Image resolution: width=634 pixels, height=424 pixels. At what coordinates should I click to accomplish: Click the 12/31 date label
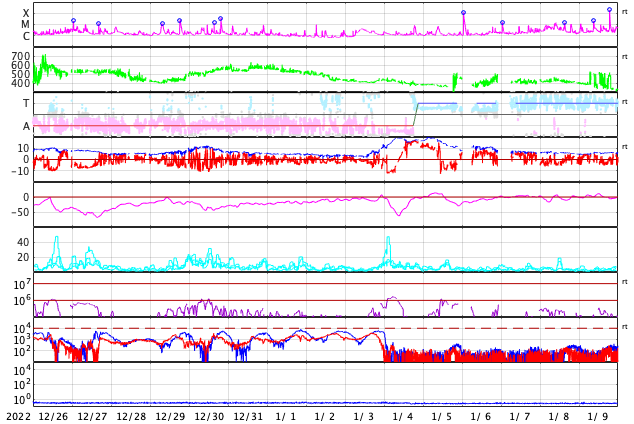coord(248,417)
